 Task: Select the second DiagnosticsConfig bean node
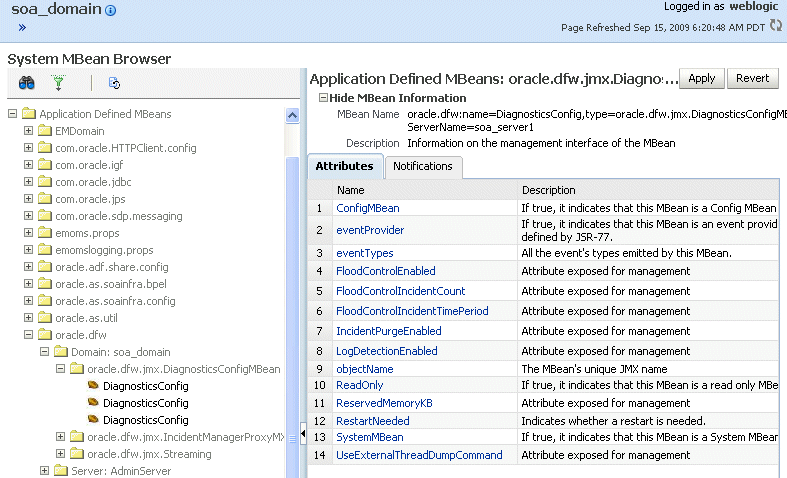[146, 403]
